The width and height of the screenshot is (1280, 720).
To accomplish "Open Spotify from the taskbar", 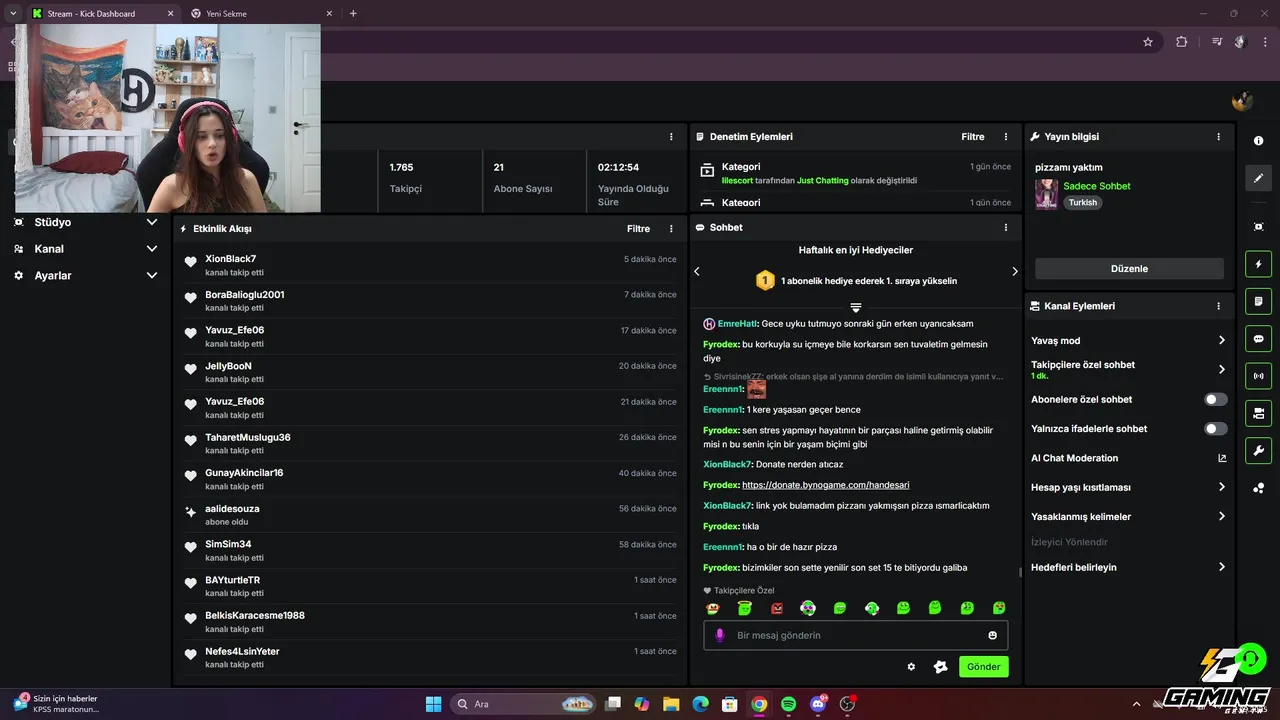I will tap(788, 704).
